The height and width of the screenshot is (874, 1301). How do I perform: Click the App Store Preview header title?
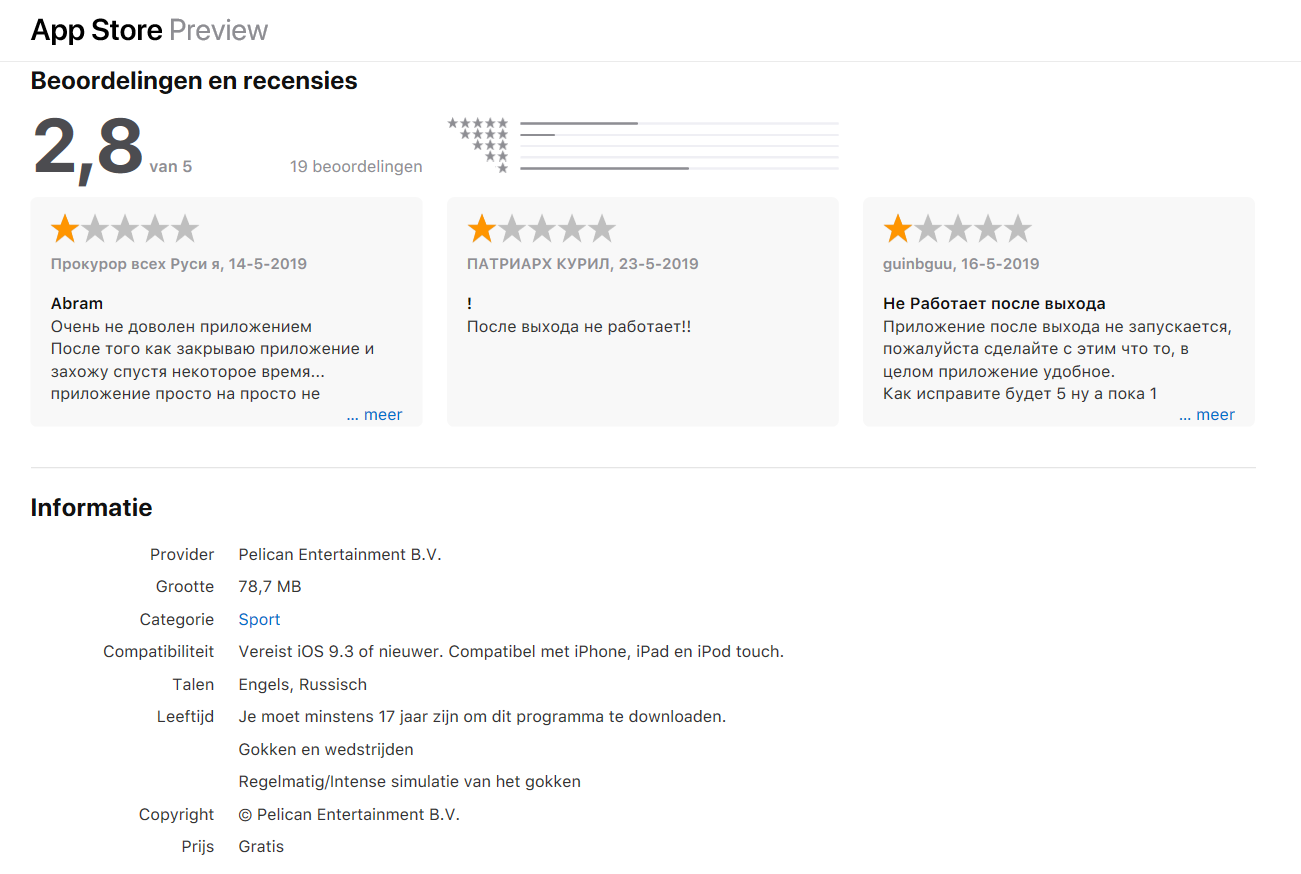point(149,30)
